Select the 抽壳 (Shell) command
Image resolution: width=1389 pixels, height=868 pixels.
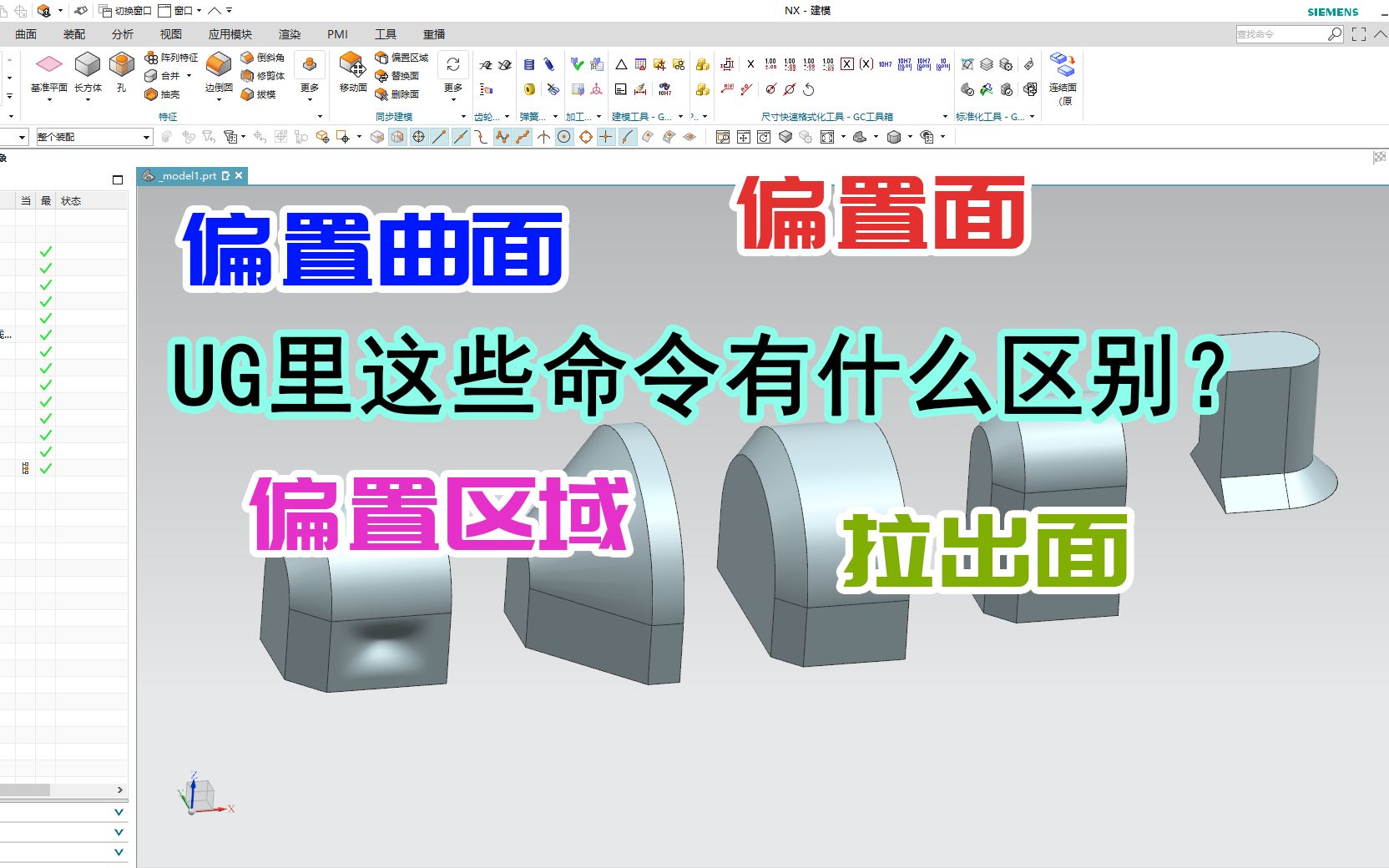[x=164, y=93]
